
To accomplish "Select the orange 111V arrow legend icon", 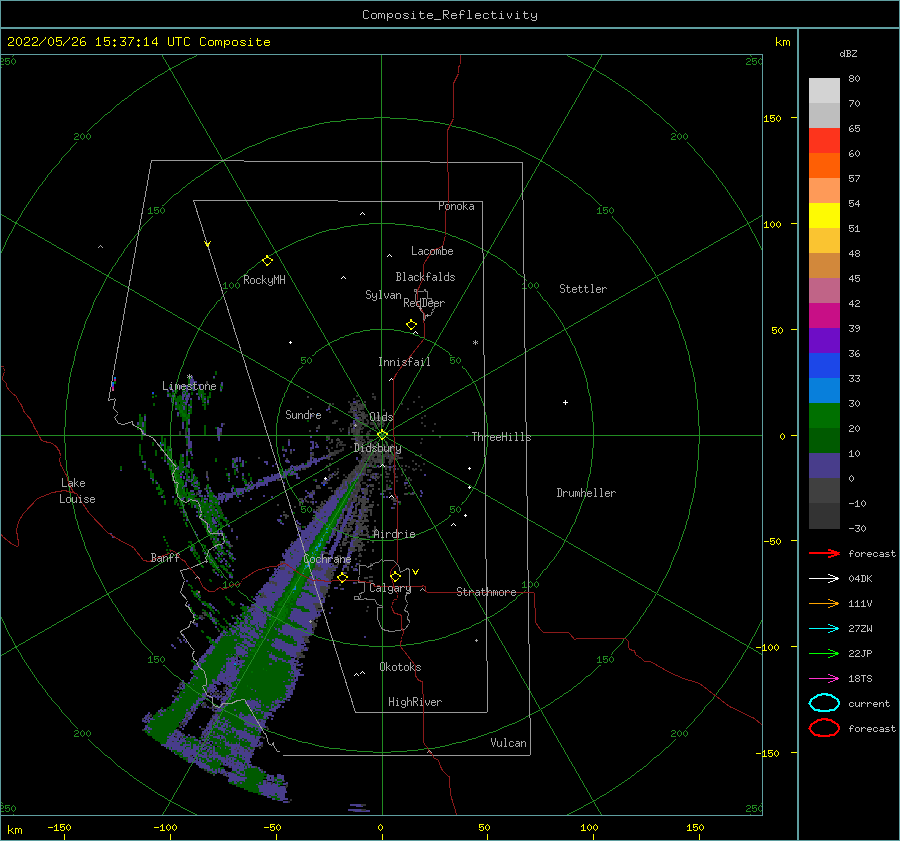I will pyautogui.click(x=824, y=603).
